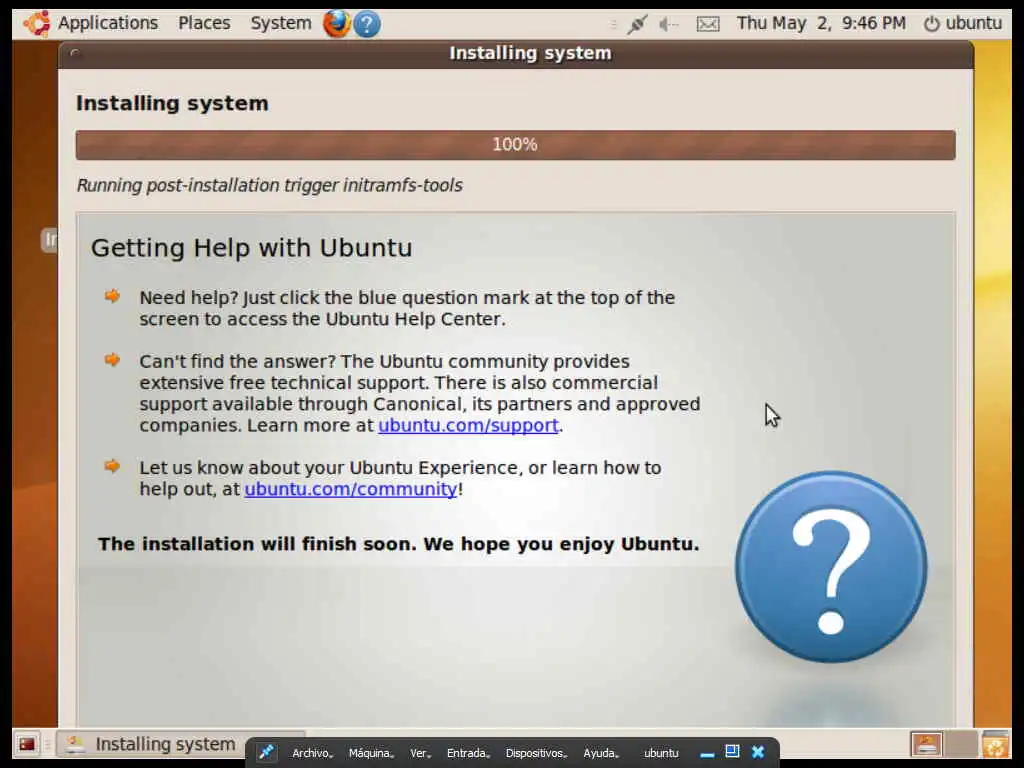Close the VM with the mini toolbar X
Image resolution: width=1024 pixels, height=768 pixels.
pos(758,752)
